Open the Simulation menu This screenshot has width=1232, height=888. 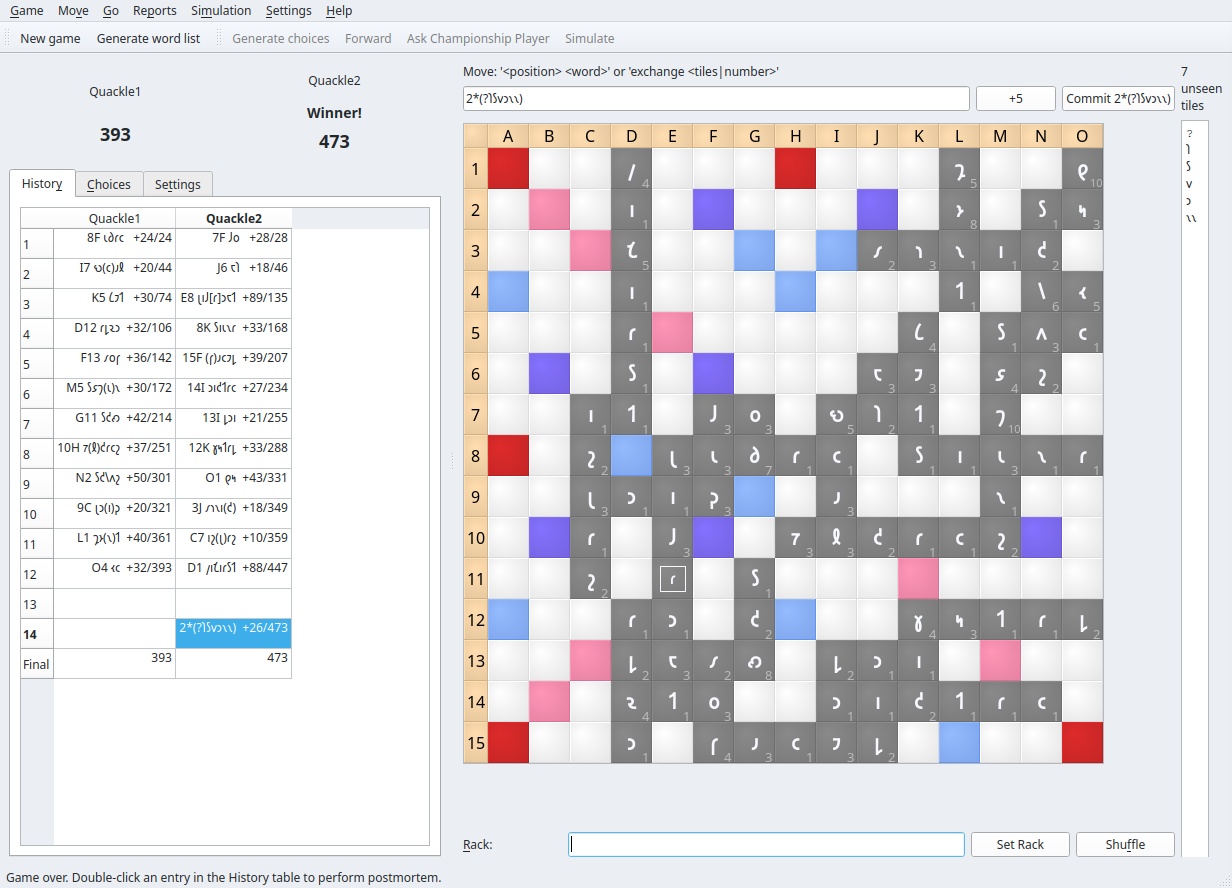click(x=221, y=11)
